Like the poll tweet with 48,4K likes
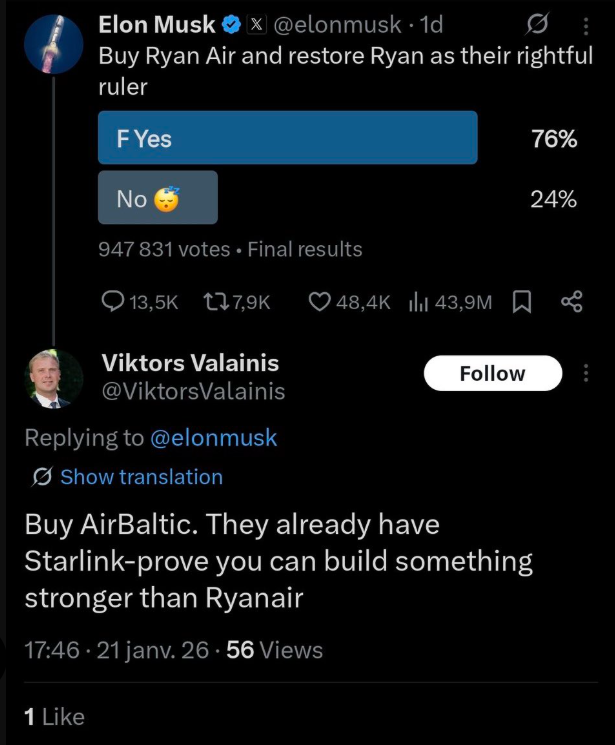 pos(320,301)
